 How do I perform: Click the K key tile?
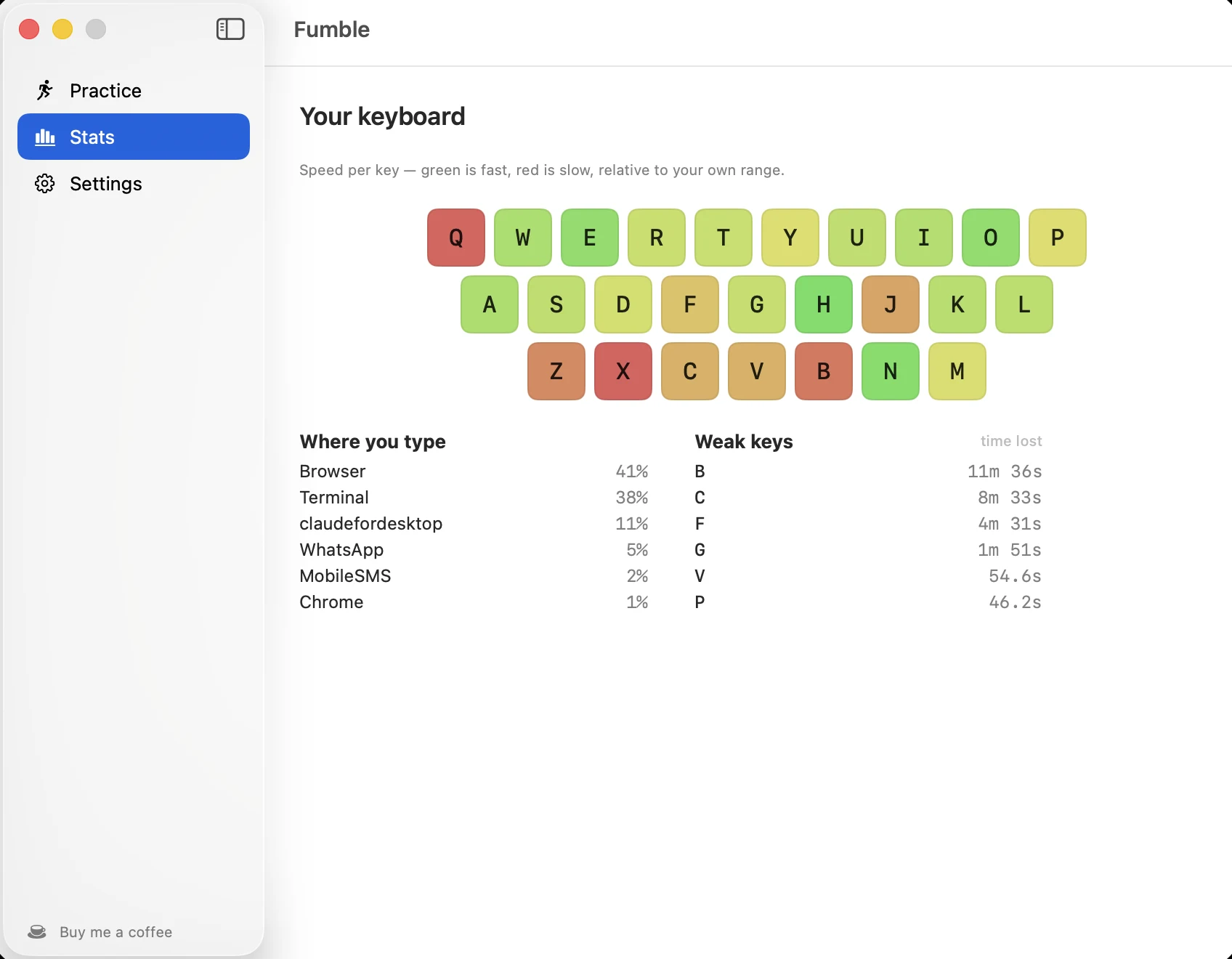click(x=957, y=304)
